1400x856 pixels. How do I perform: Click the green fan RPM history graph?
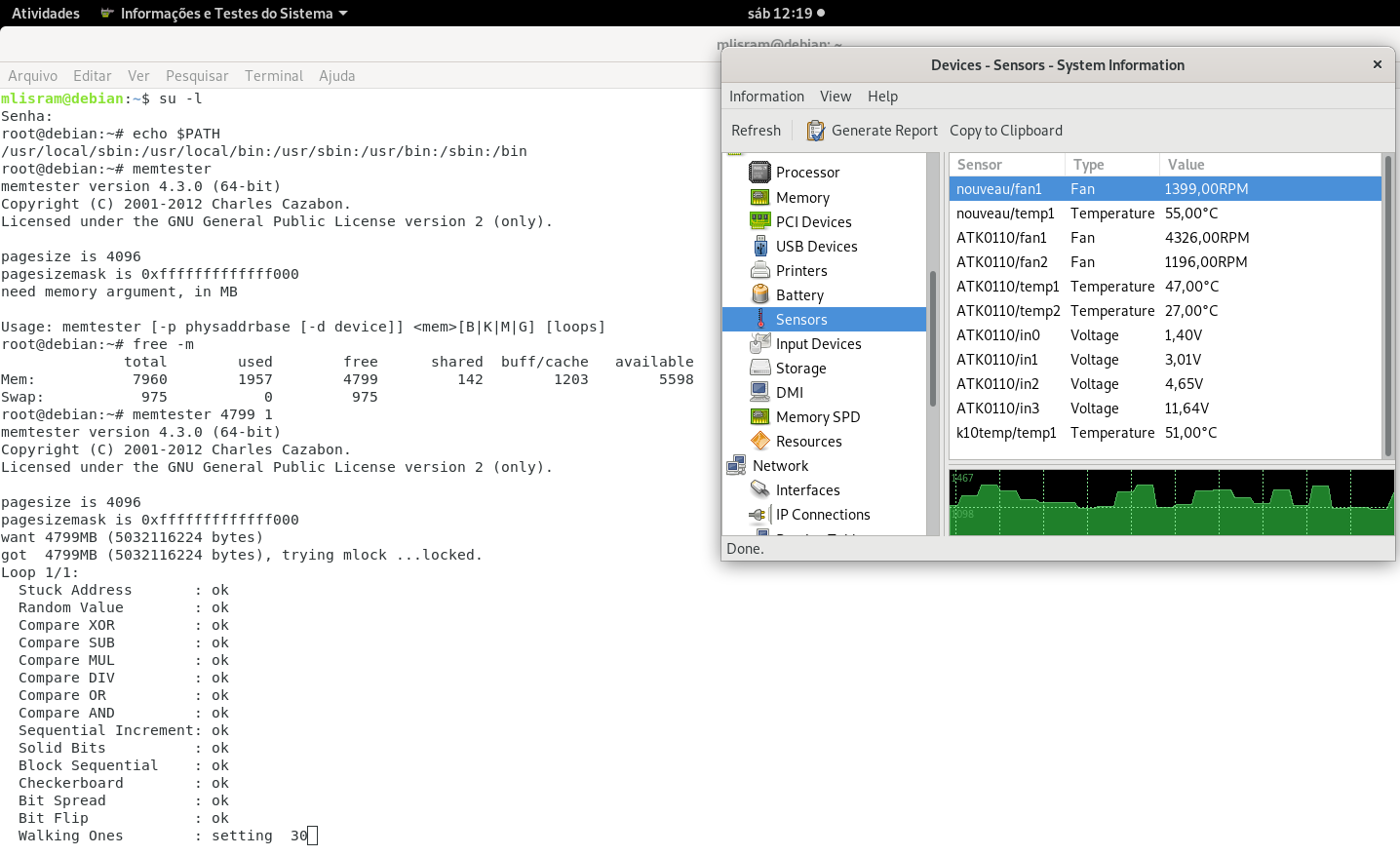[x=1171, y=502]
